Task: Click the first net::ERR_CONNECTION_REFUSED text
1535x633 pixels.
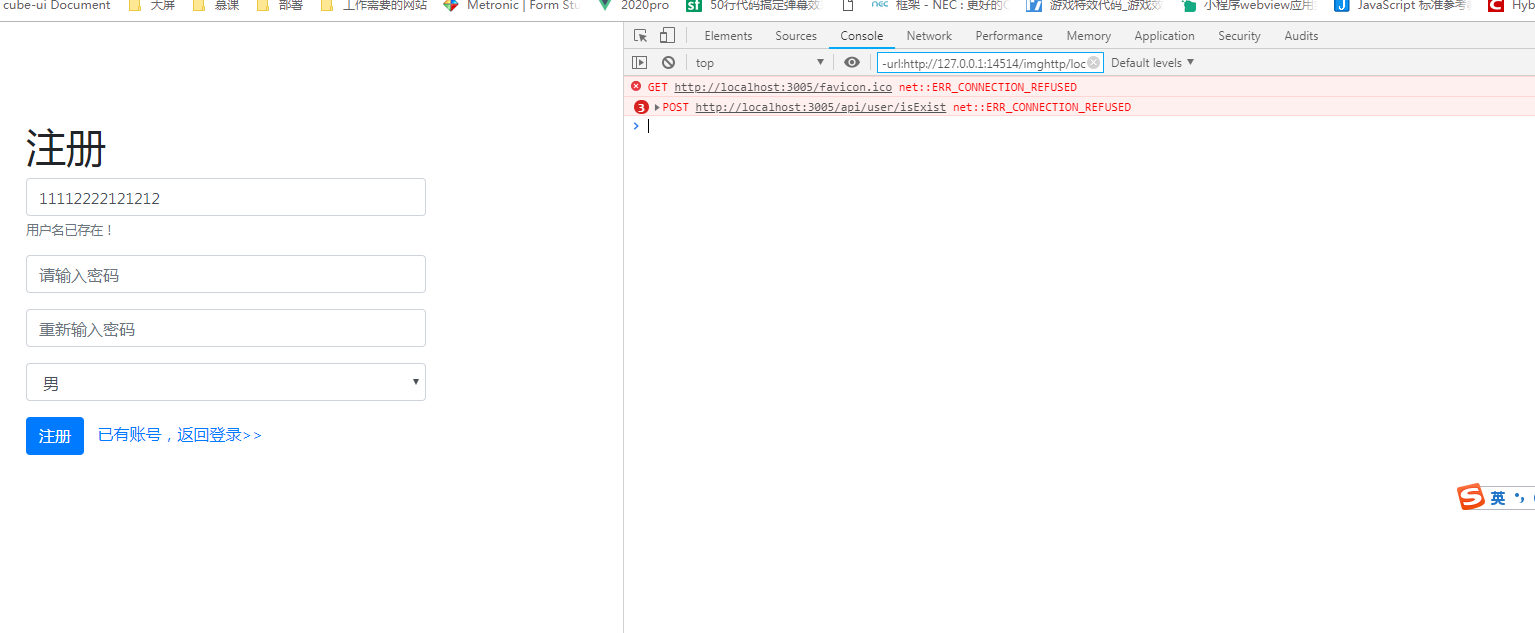Action: (988, 87)
